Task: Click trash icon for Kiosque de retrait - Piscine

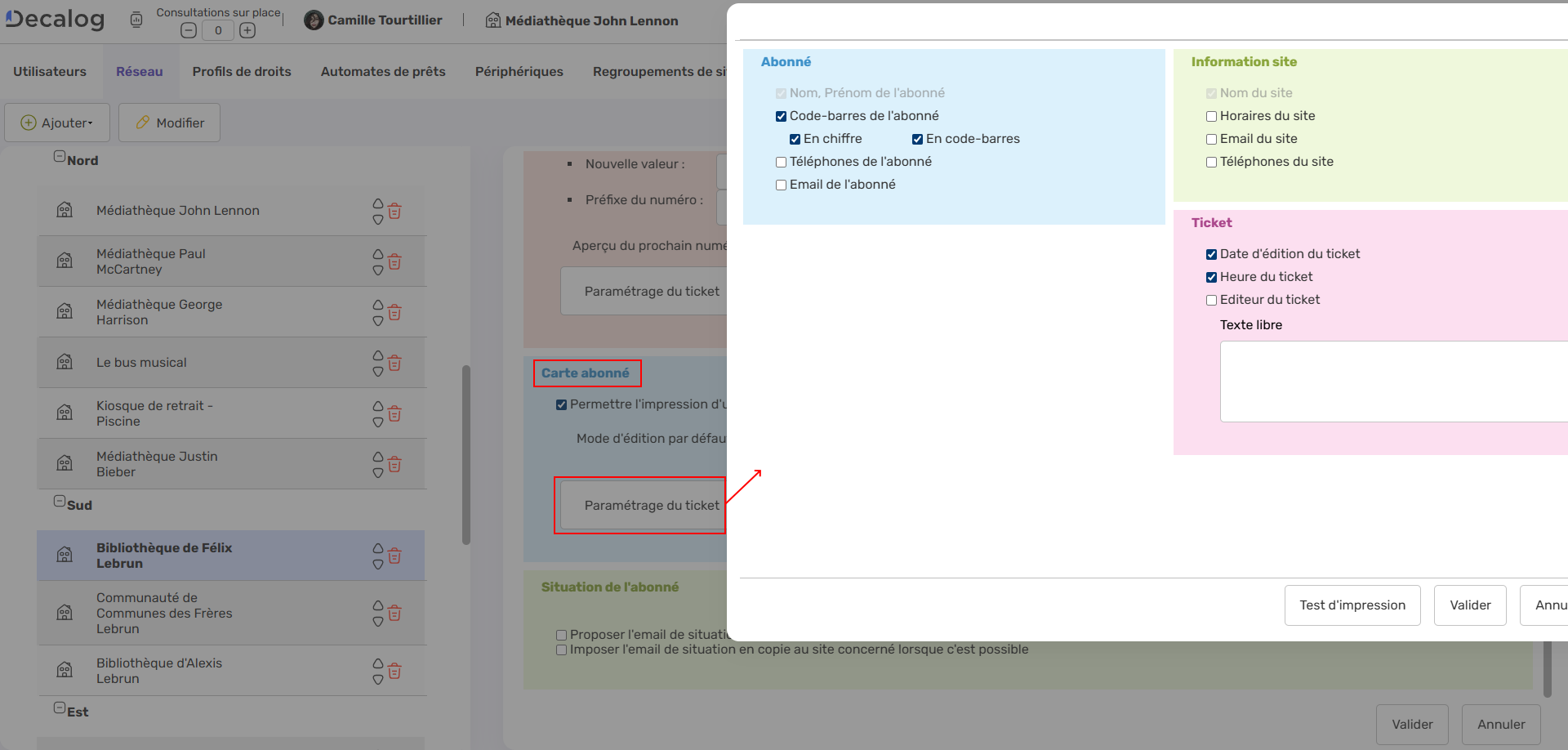Action: pos(394,414)
